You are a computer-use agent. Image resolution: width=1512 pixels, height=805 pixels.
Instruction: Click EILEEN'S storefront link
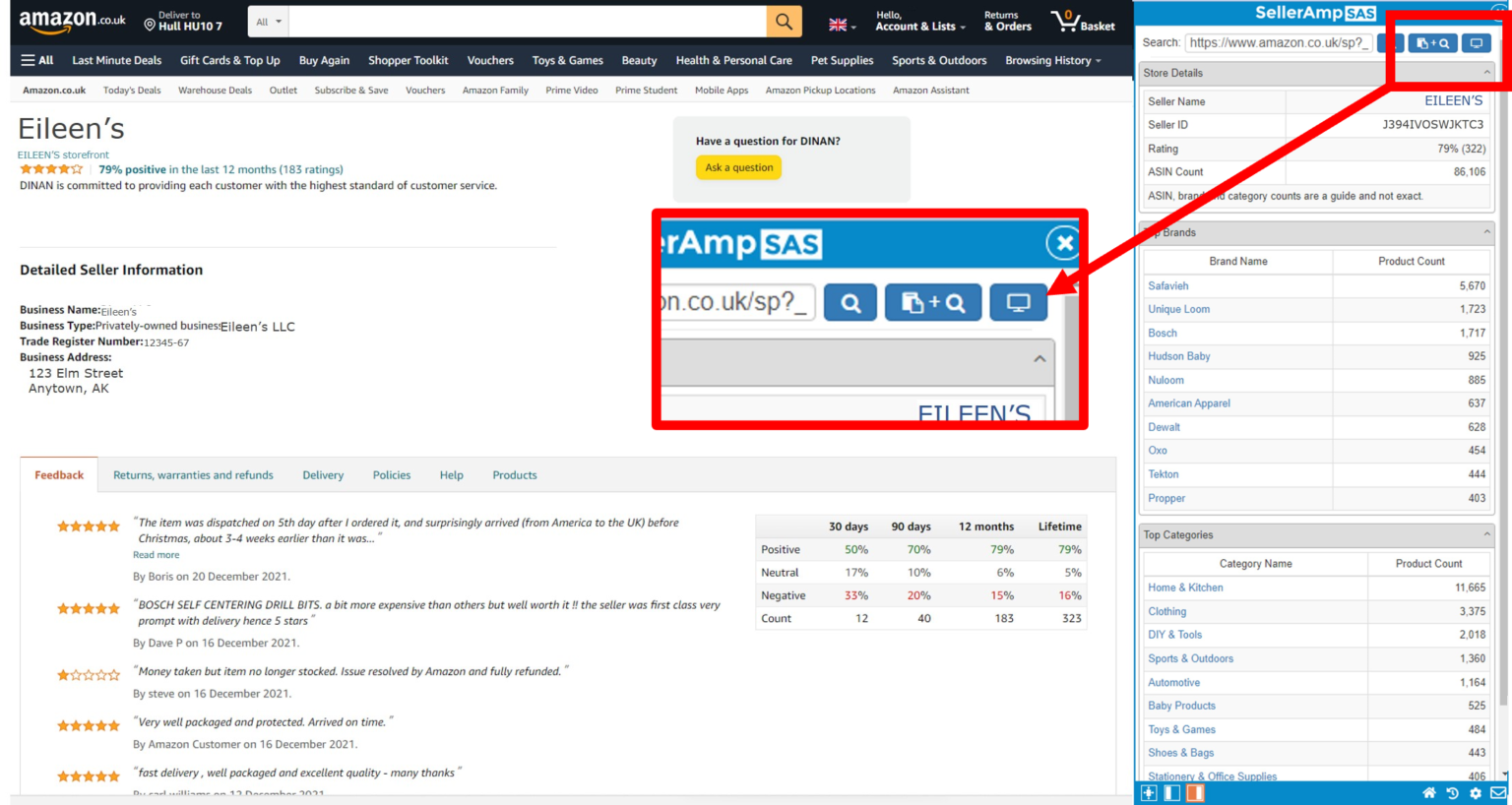(63, 155)
